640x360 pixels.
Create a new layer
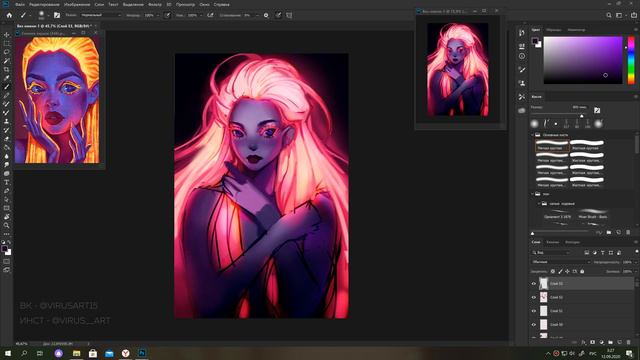point(620,342)
